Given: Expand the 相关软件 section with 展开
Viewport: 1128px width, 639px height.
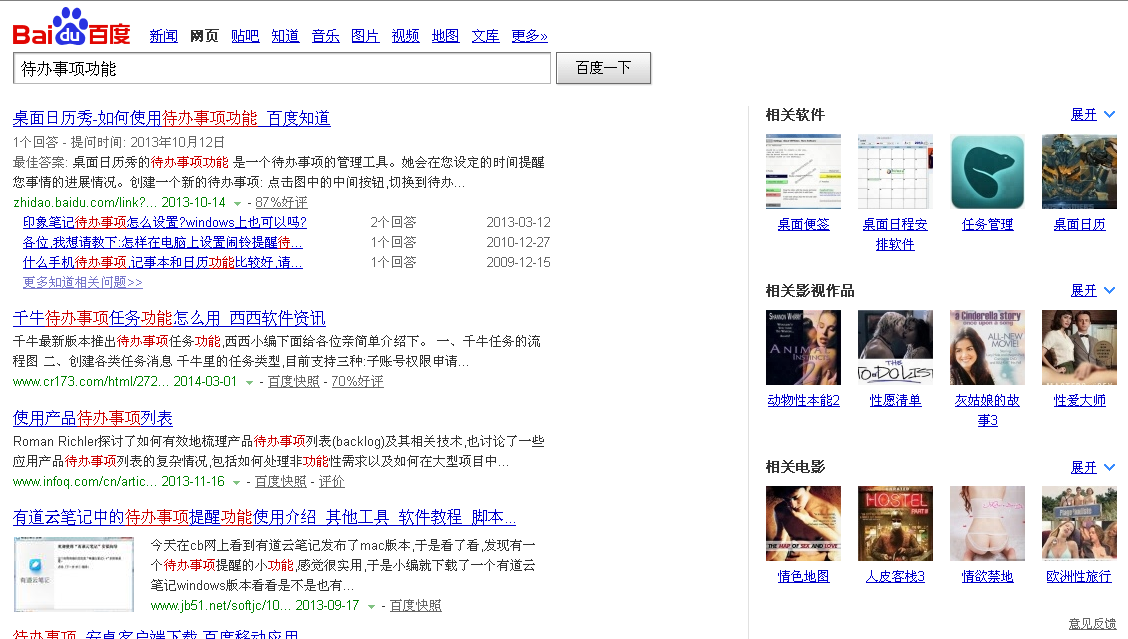Looking at the screenshot, I should 1092,115.
